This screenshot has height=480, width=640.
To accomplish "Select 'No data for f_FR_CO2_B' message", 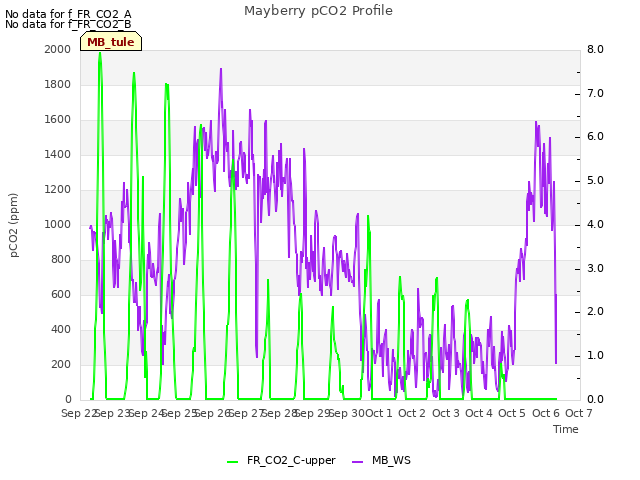I will coord(68,24).
